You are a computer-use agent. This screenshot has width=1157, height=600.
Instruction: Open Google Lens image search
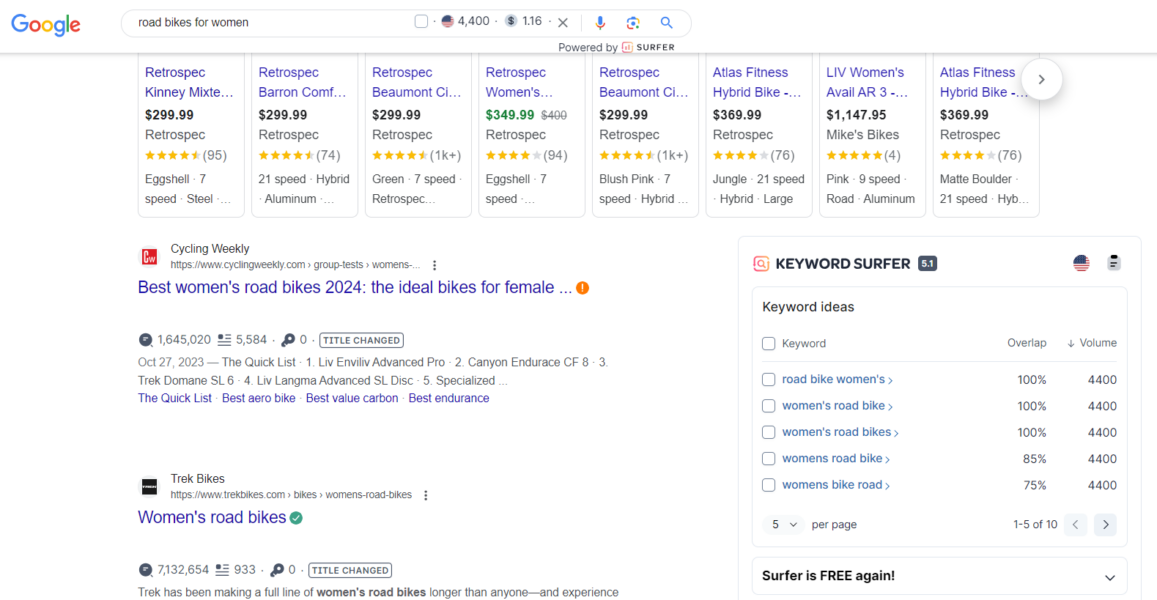(631, 21)
